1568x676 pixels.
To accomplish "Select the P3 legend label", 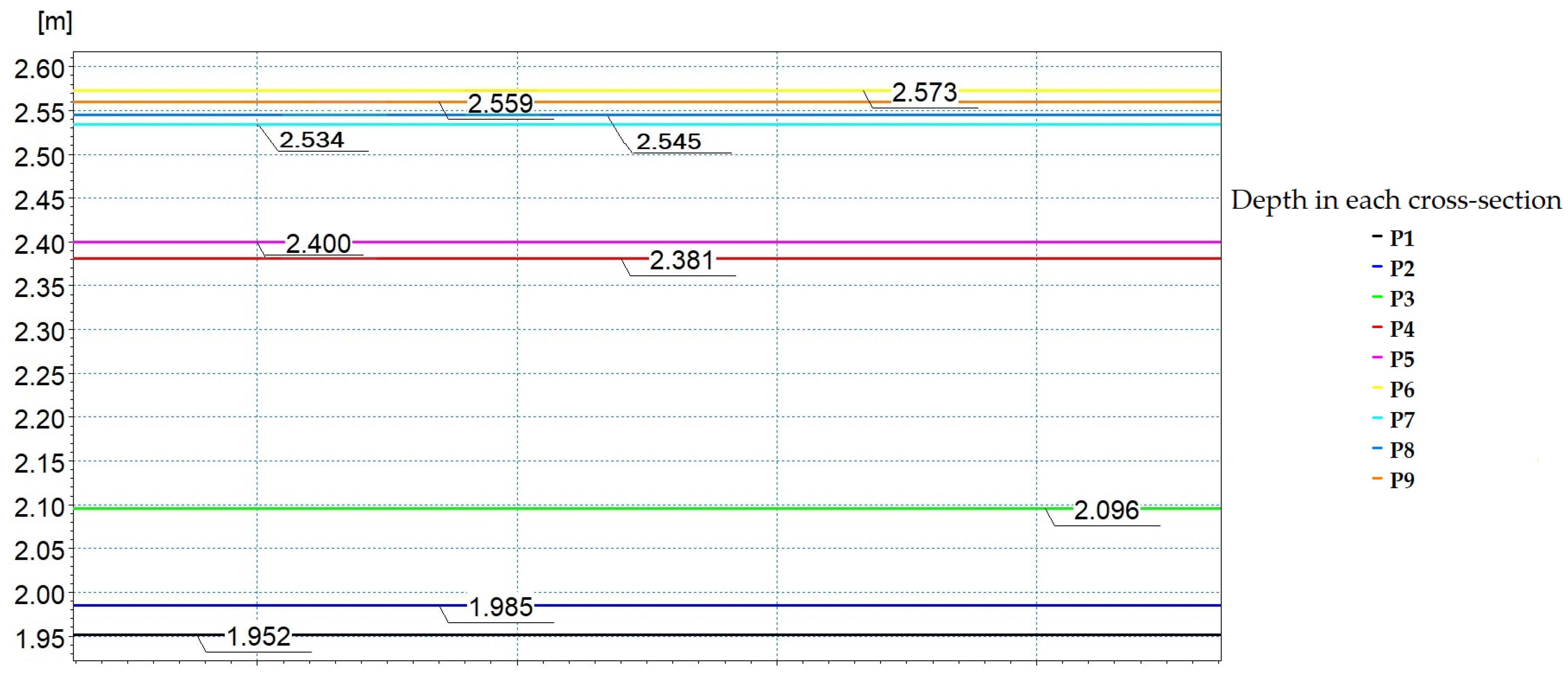I will pyautogui.click(x=1402, y=298).
